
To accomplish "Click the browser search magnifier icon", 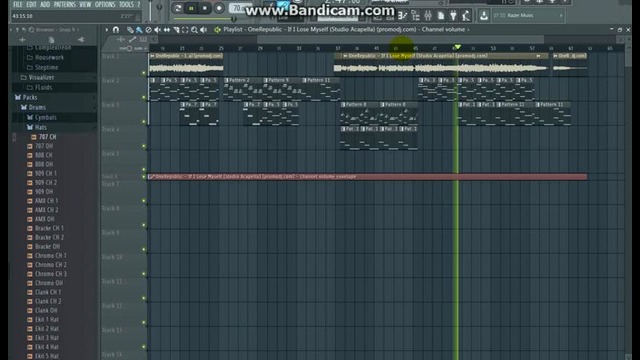I will [31, 30].
